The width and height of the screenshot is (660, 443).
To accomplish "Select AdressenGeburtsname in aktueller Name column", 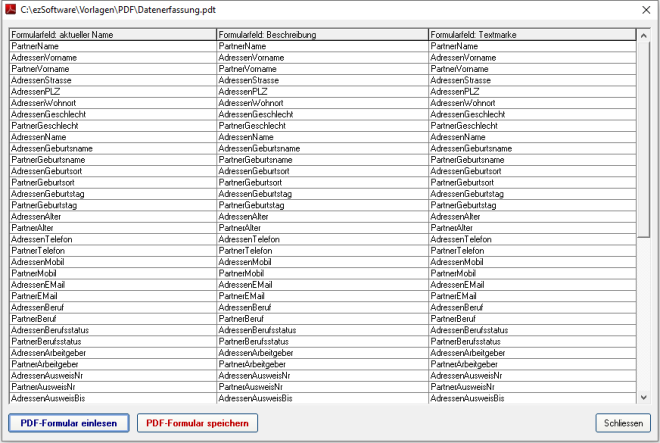I will click(x=113, y=149).
